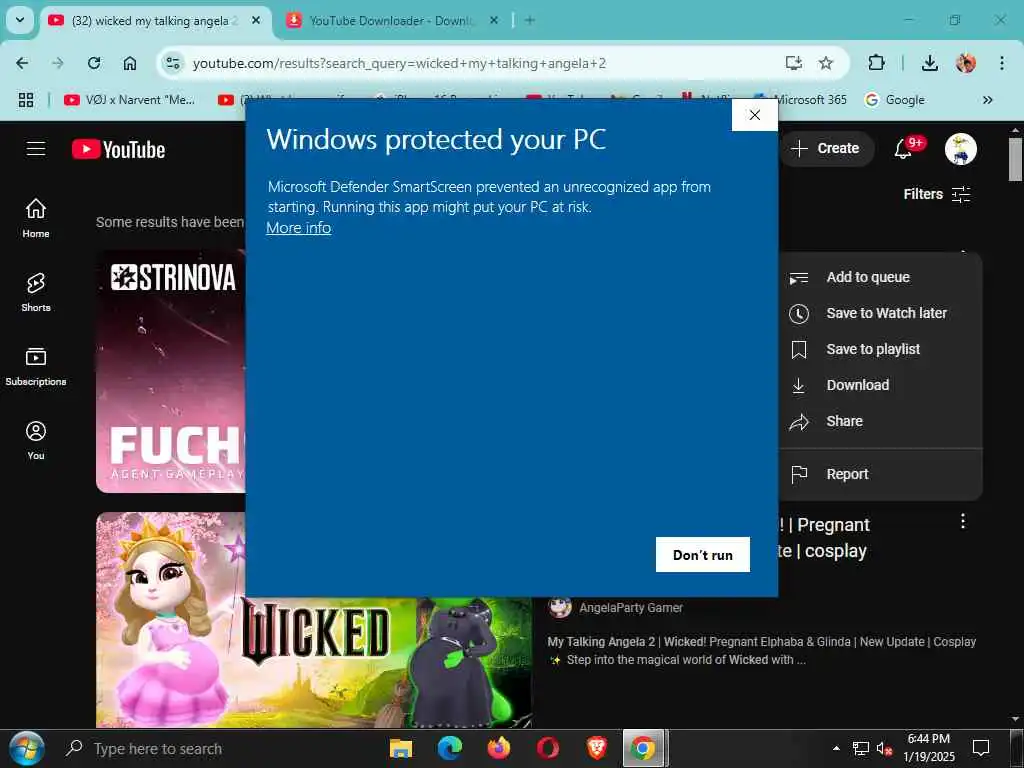
Task: Open Brave from taskbar
Action: pyautogui.click(x=596, y=748)
